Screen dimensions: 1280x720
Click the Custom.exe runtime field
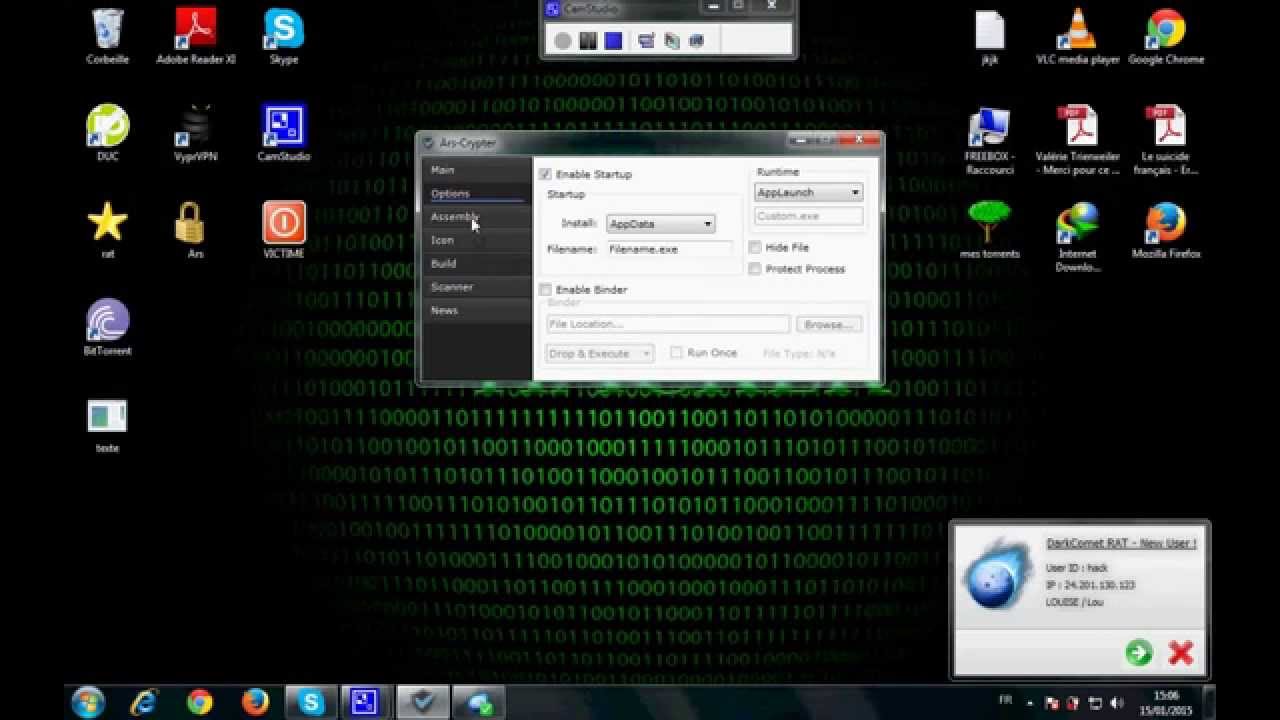808,216
